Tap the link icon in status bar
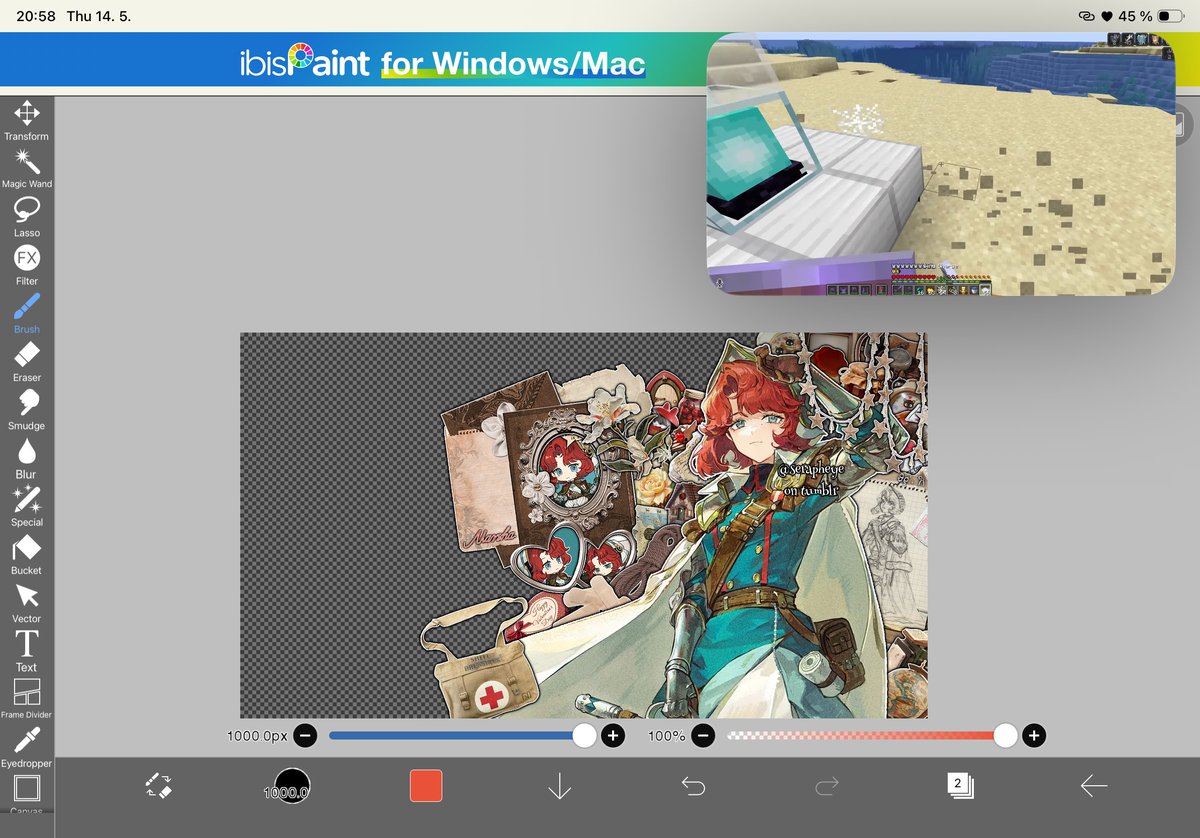 point(1086,17)
